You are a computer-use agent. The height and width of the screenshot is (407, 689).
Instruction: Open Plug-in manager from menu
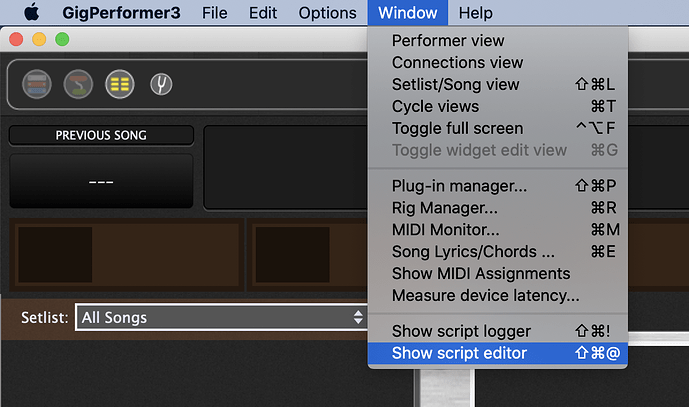tap(497, 186)
